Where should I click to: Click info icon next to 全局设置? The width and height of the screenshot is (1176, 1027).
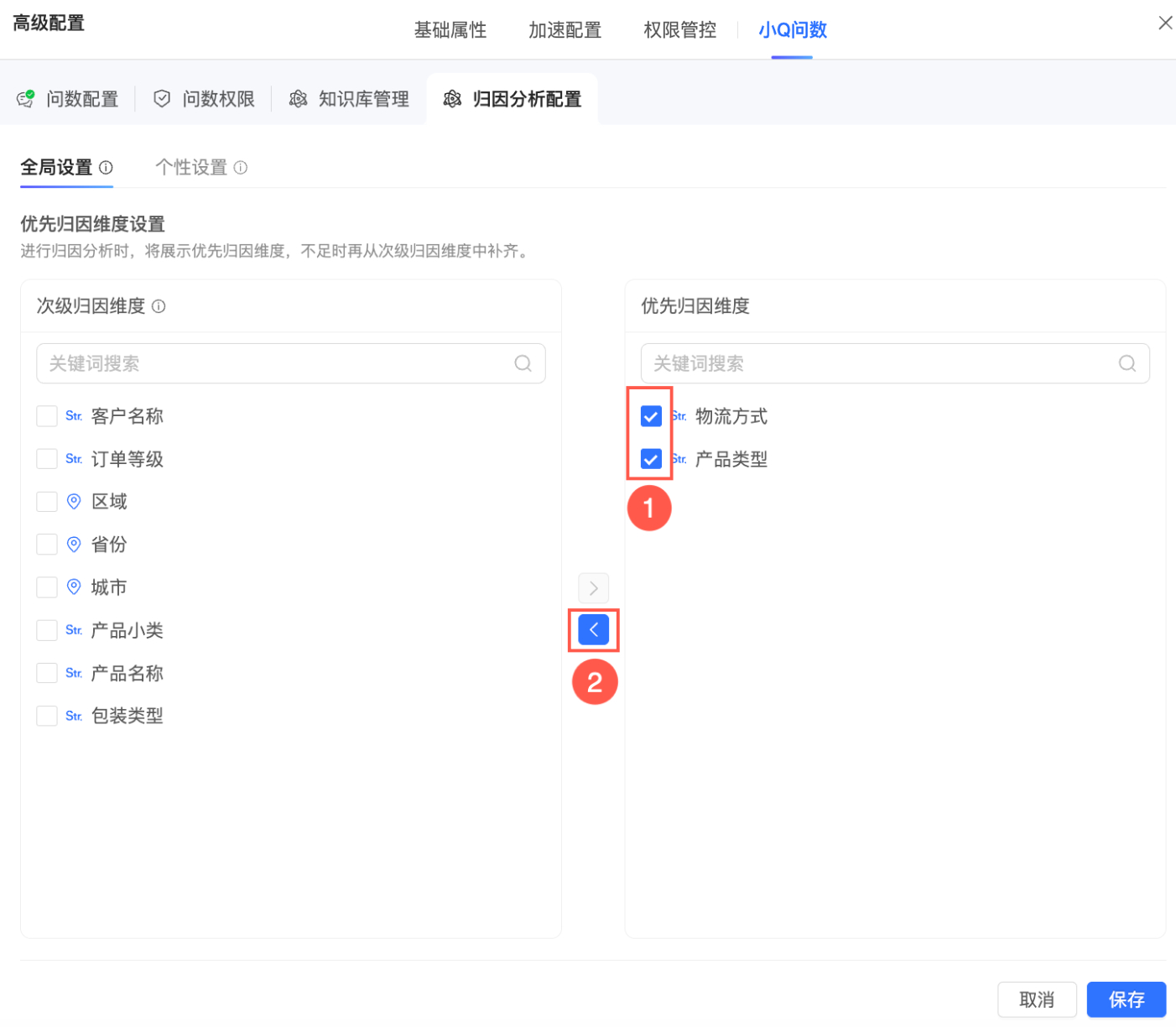[x=106, y=167]
